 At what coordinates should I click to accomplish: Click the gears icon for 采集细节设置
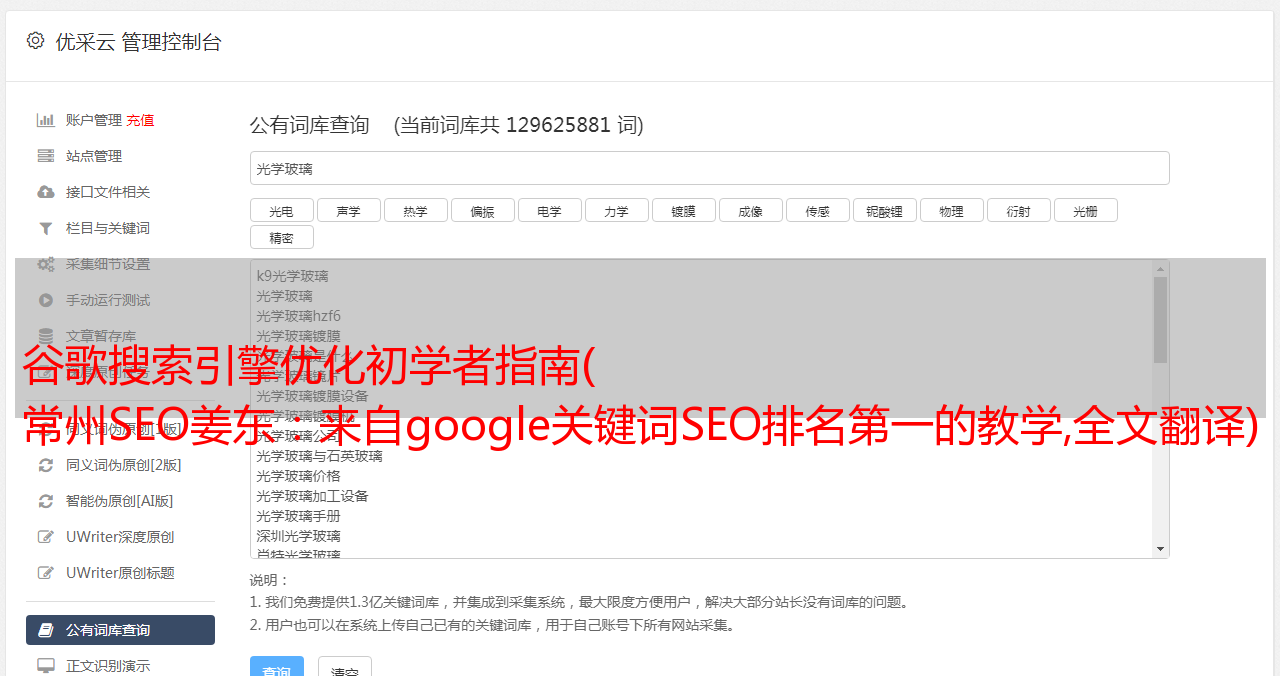tap(46, 264)
